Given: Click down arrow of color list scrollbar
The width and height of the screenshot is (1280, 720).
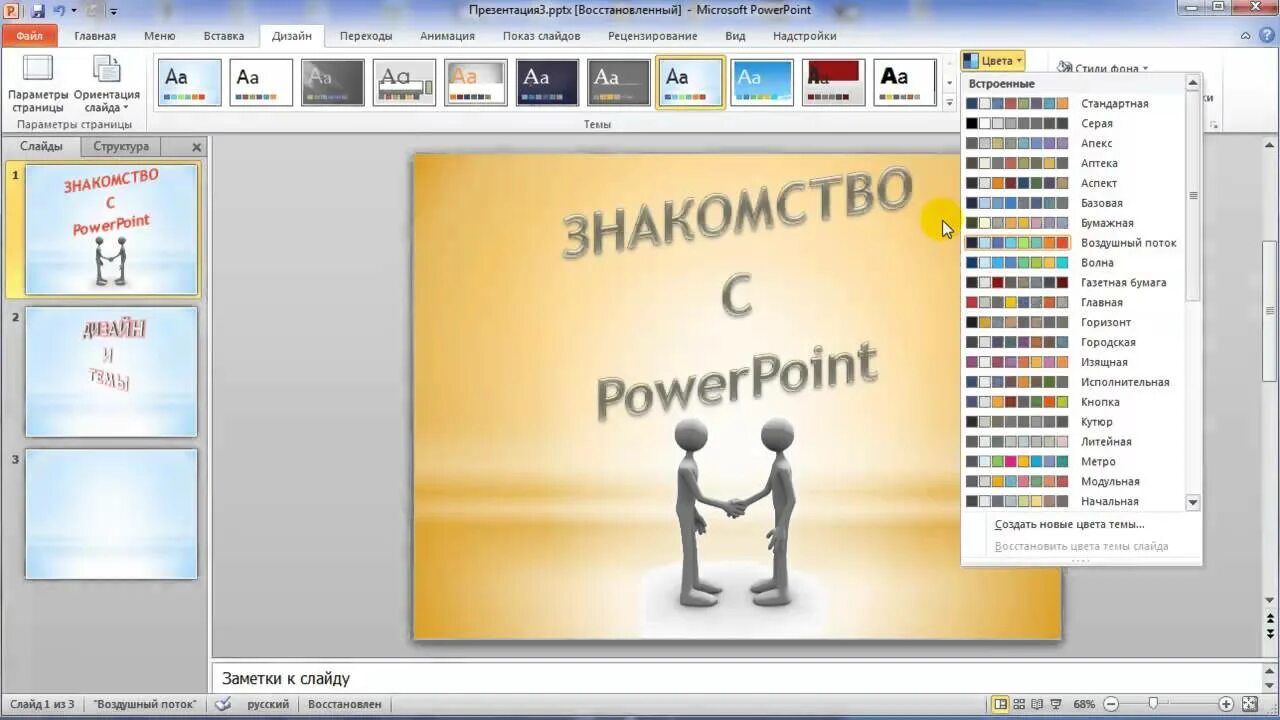Looking at the screenshot, I should [1192, 502].
